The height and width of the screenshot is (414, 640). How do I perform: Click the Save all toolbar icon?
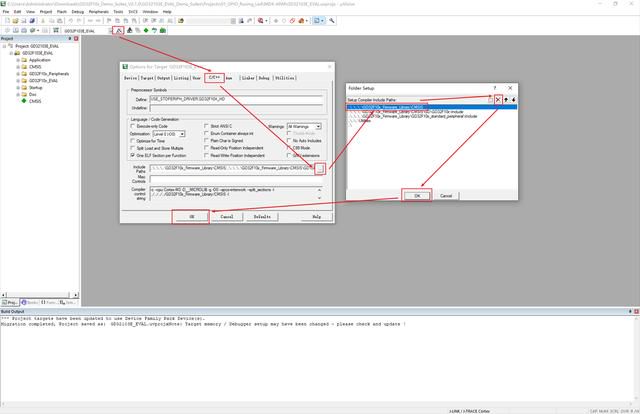point(32,20)
